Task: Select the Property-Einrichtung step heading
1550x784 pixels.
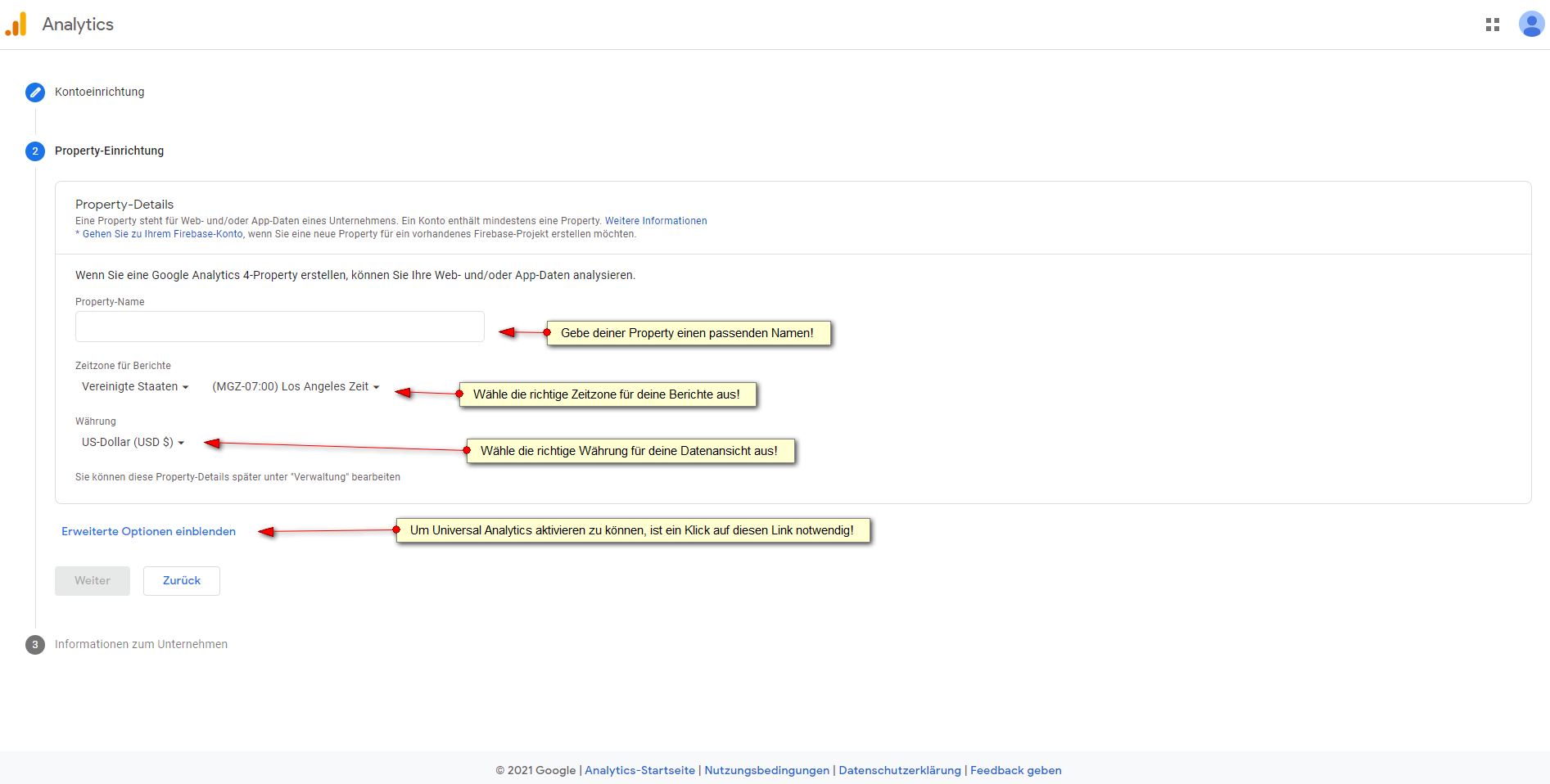Action: [x=109, y=151]
